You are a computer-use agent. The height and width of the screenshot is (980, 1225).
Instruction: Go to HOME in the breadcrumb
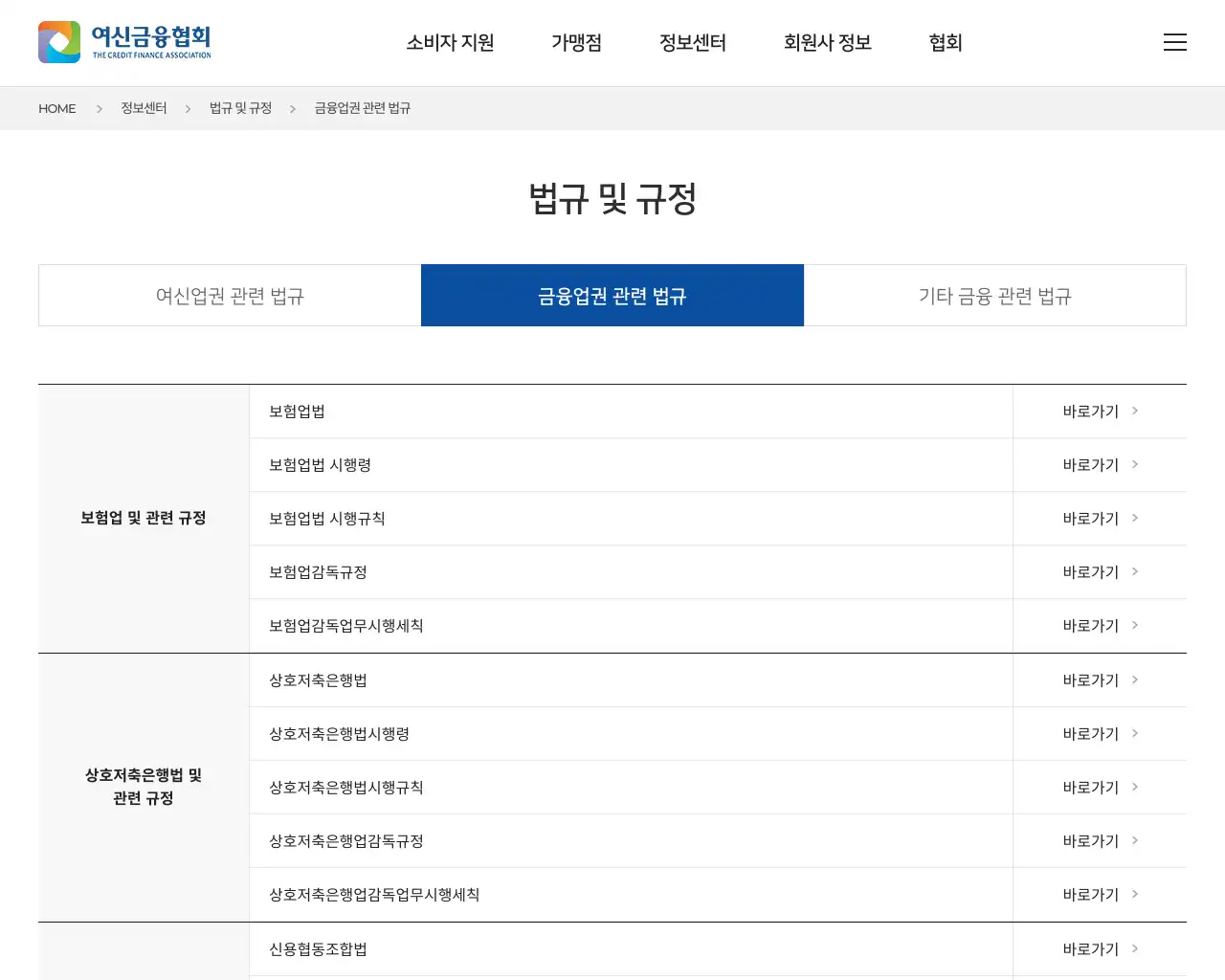[x=57, y=109]
